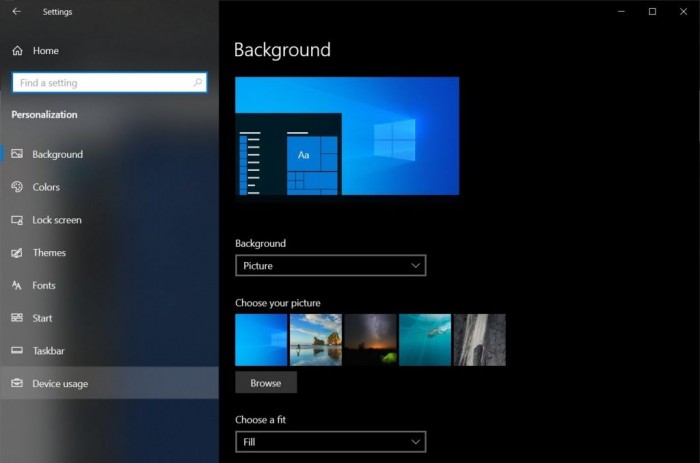Screen dimensions: 700x463
Task: Click the Home icon in sidebar
Action: (17, 50)
